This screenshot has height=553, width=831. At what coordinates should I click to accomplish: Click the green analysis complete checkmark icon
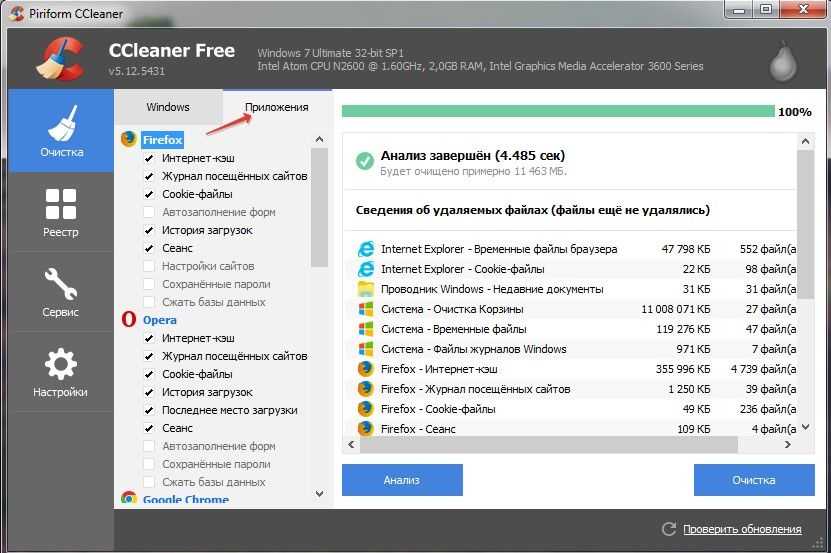(x=365, y=161)
